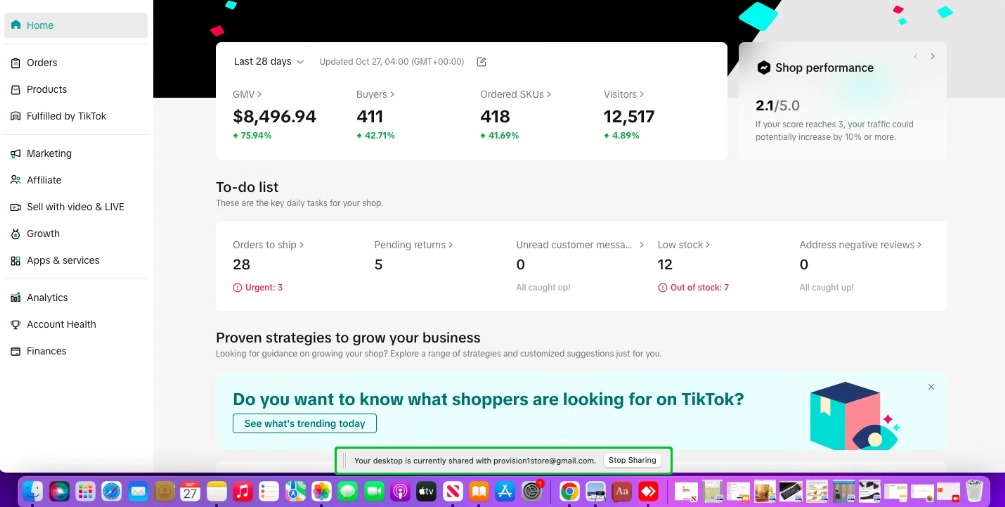The width and height of the screenshot is (1005, 507).
Task: Expand the Last 28 days dropdown
Action: coord(269,62)
